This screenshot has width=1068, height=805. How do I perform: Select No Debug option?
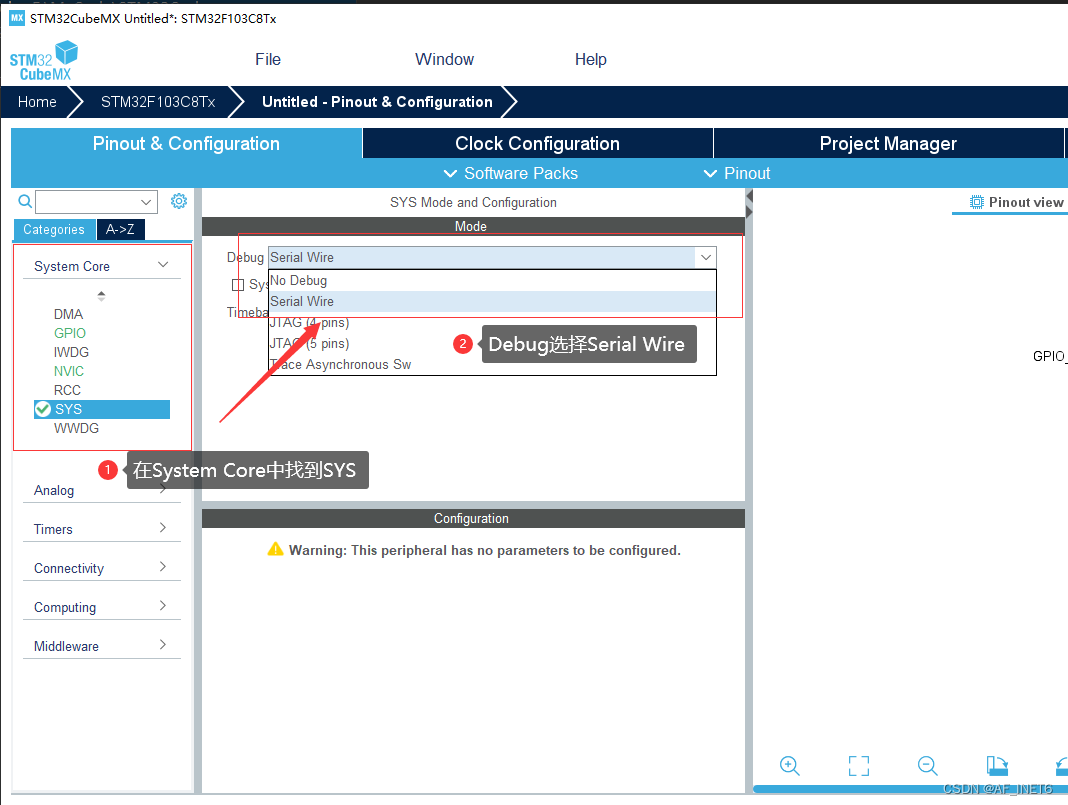click(x=492, y=281)
